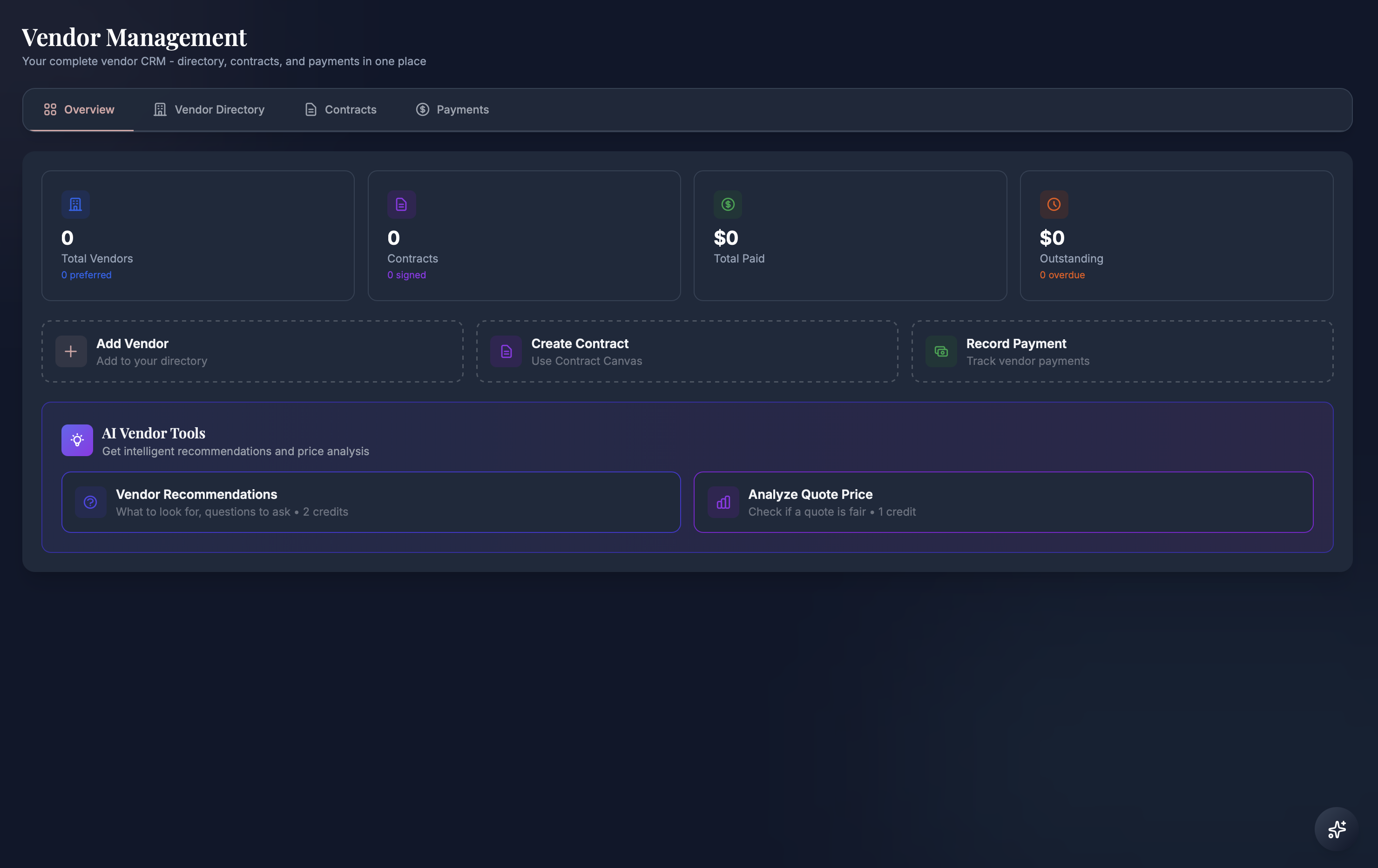Click the question mark icon in Vendor Recommendations
This screenshot has width=1378, height=868.
tap(90, 502)
